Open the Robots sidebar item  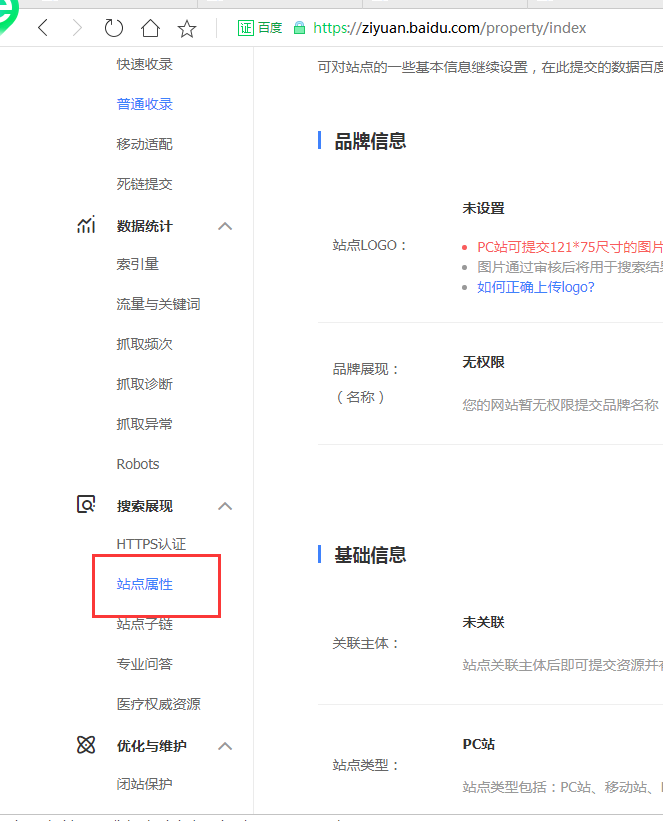pos(138,464)
